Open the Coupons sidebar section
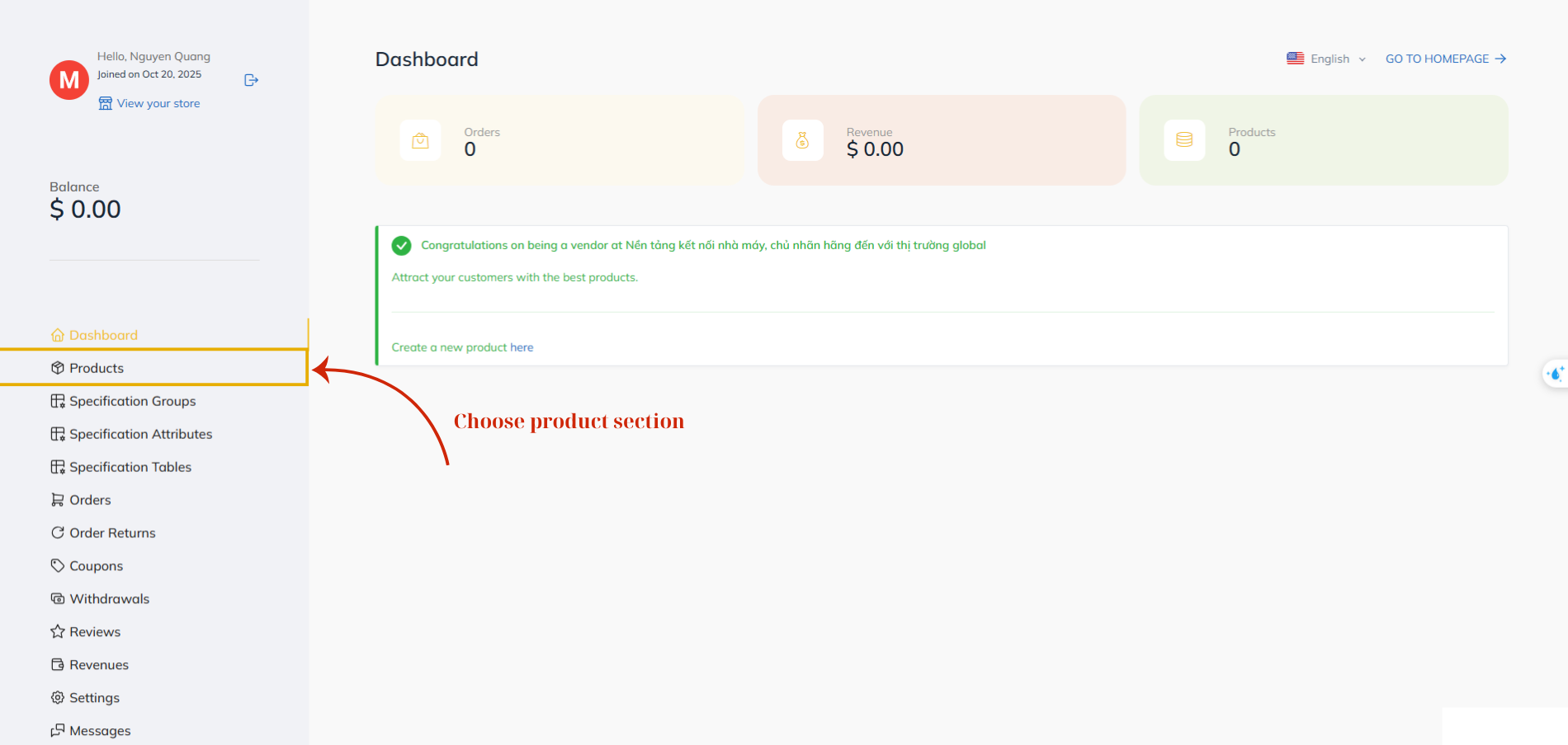Screen dimensions: 1568x745 pyautogui.click(x=96, y=566)
